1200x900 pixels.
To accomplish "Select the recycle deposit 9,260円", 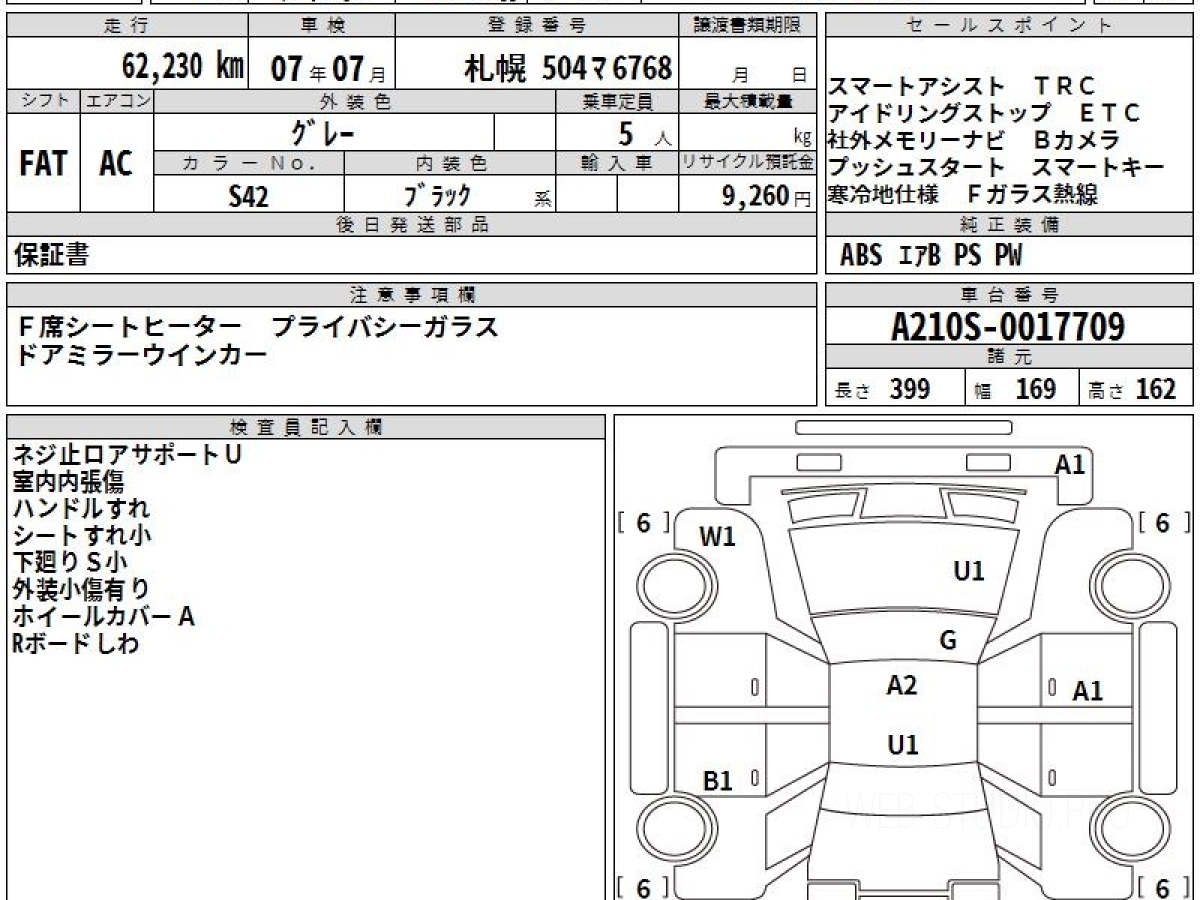I will tap(767, 196).
